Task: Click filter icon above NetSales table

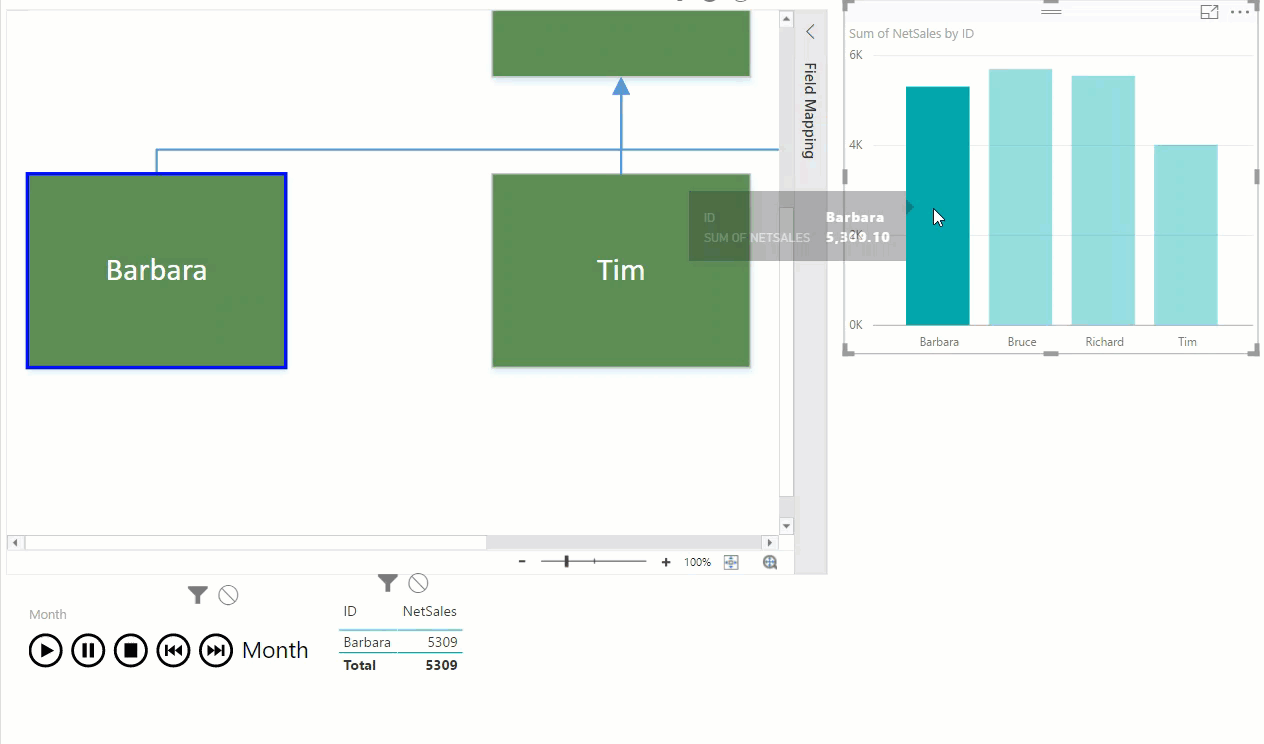Action: (x=388, y=582)
